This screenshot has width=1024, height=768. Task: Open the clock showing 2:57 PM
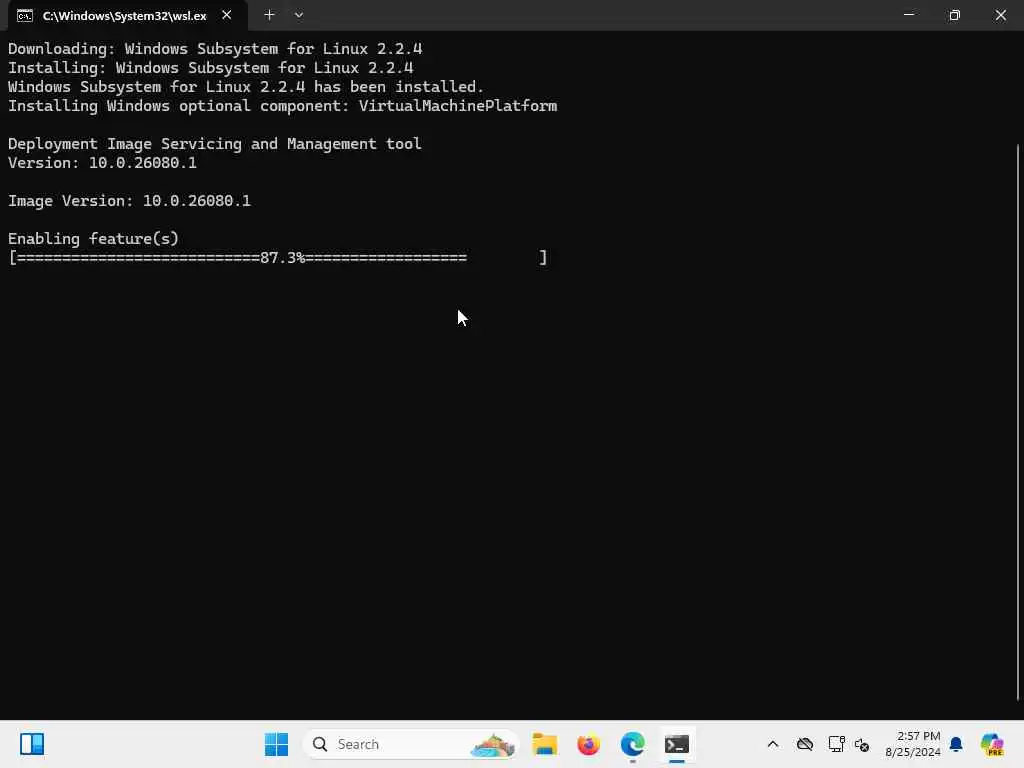coord(913,744)
